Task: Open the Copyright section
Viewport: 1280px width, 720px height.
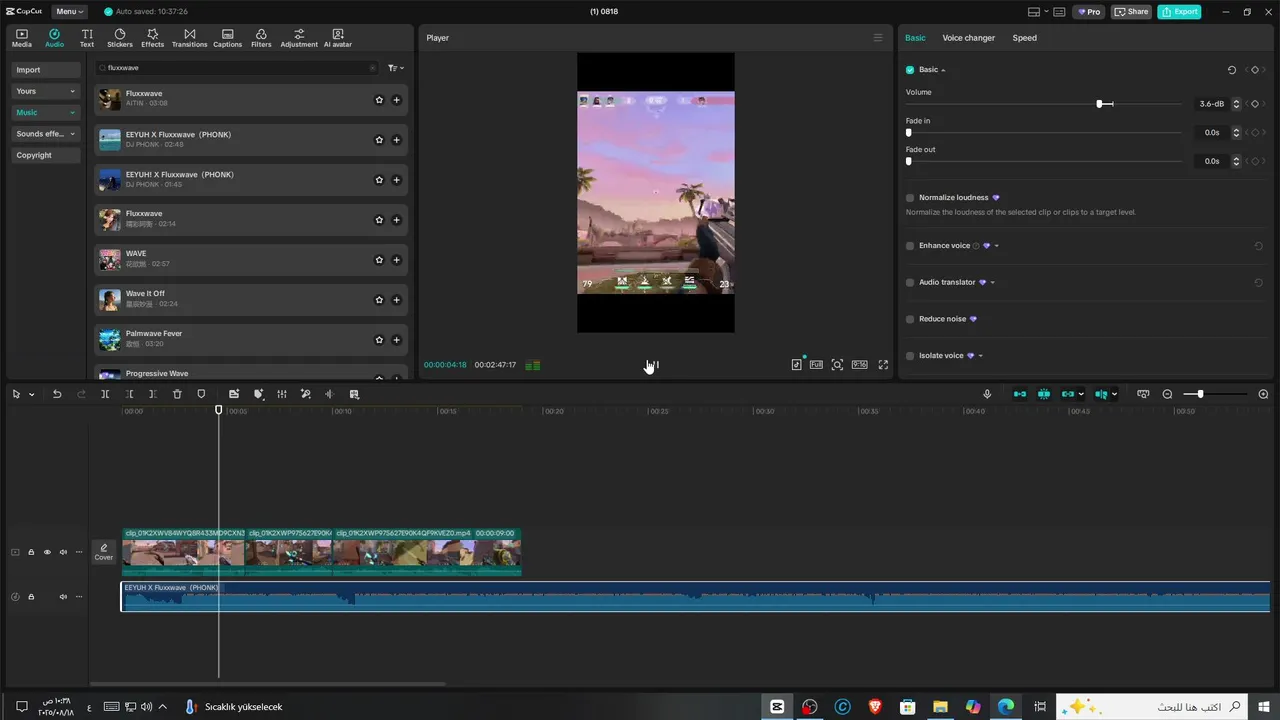Action: 46,155
